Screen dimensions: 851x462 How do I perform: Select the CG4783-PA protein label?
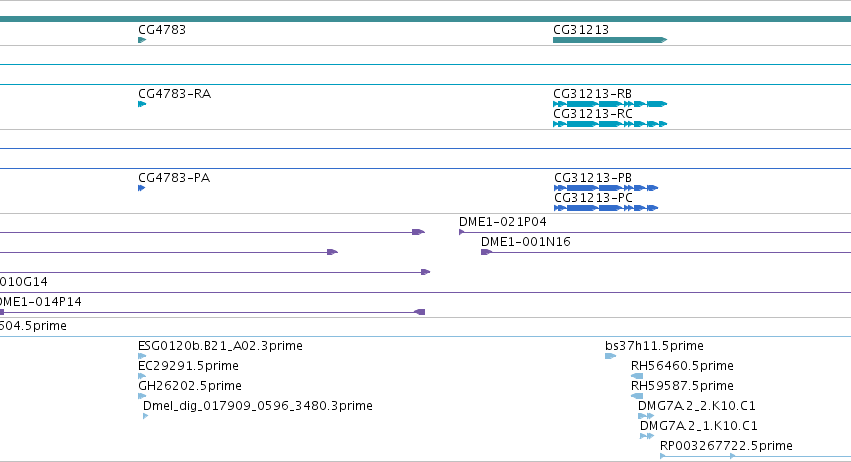(174, 178)
